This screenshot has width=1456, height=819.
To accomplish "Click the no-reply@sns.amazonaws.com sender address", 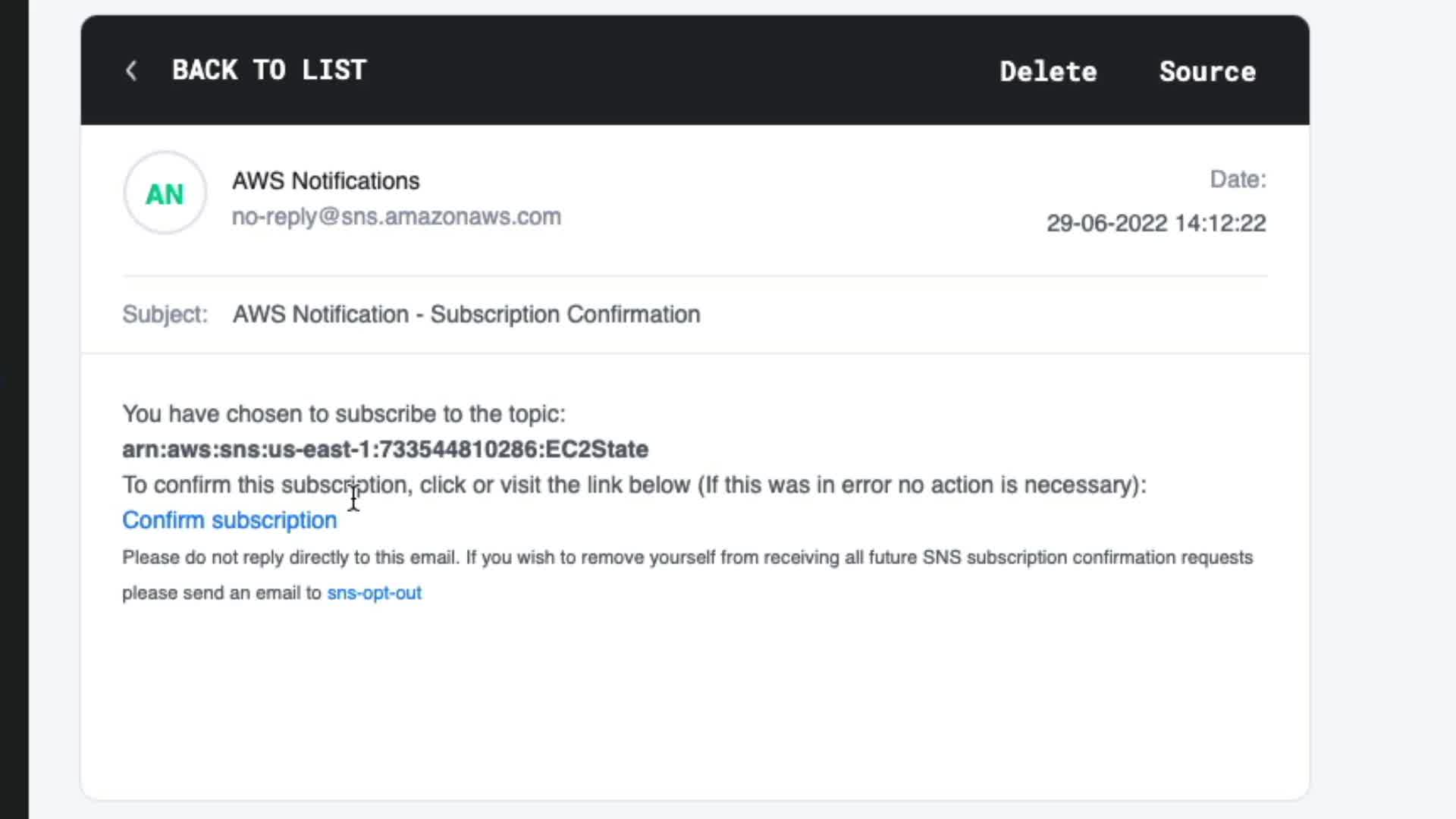I will point(396,217).
